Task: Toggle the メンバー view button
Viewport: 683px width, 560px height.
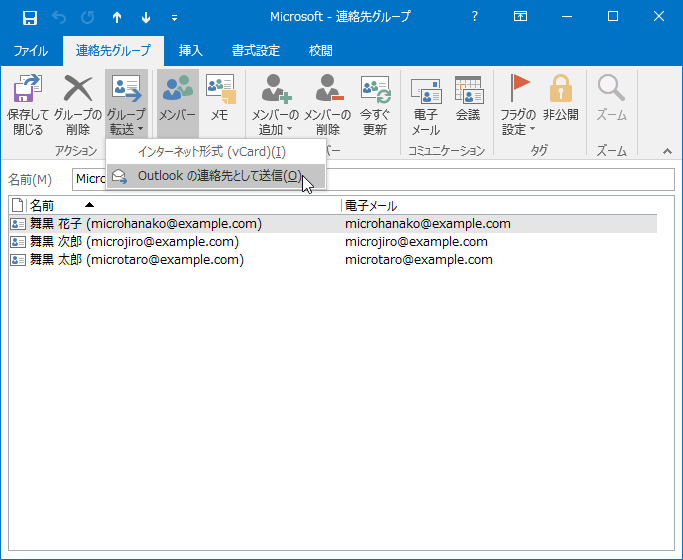Action: tap(178, 105)
